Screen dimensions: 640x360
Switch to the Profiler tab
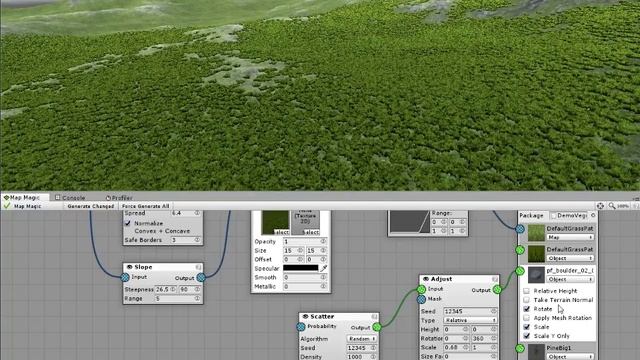coord(119,198)
